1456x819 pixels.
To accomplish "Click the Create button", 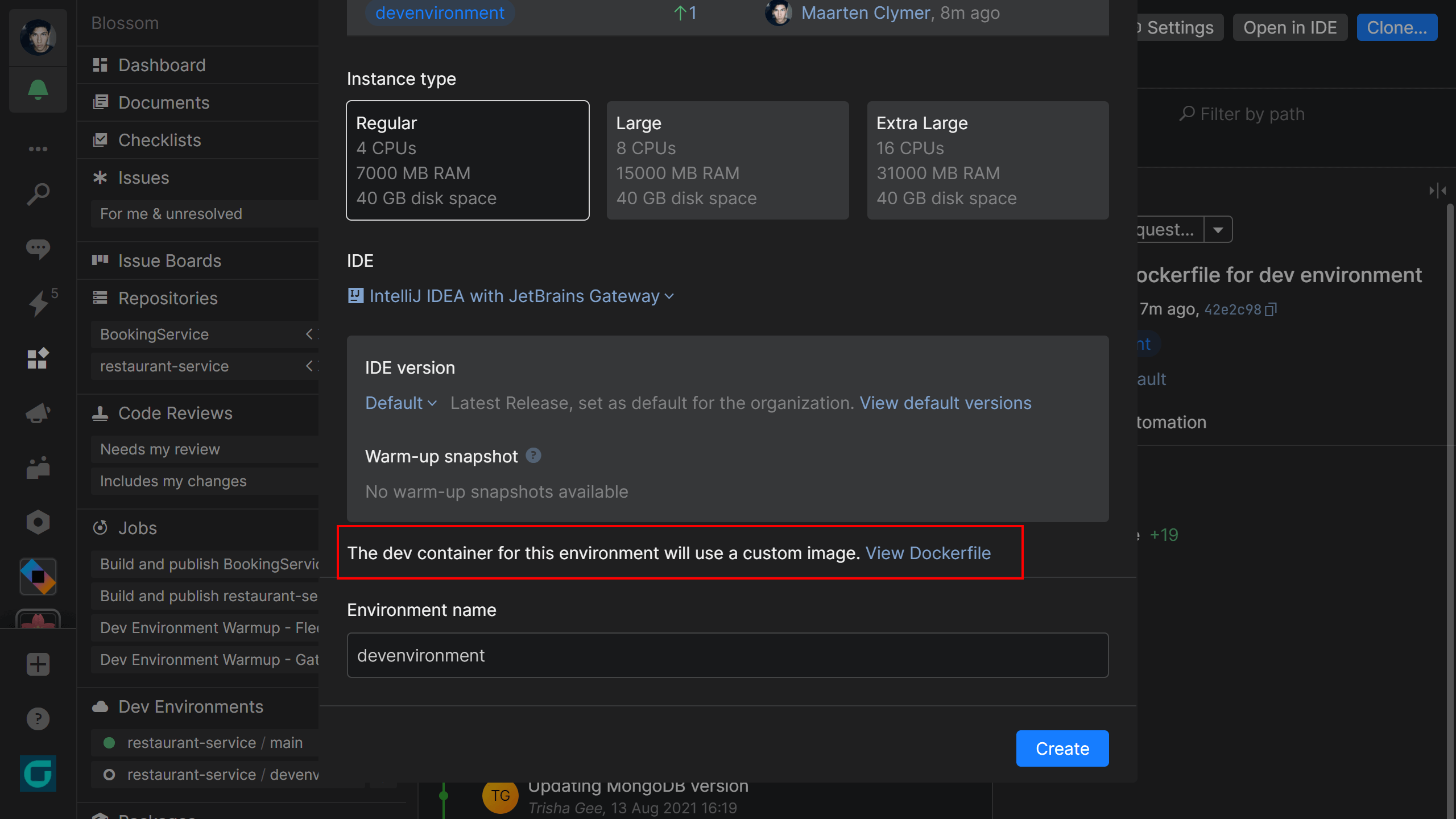I will pyautogui.click(x=1062, y=748).
